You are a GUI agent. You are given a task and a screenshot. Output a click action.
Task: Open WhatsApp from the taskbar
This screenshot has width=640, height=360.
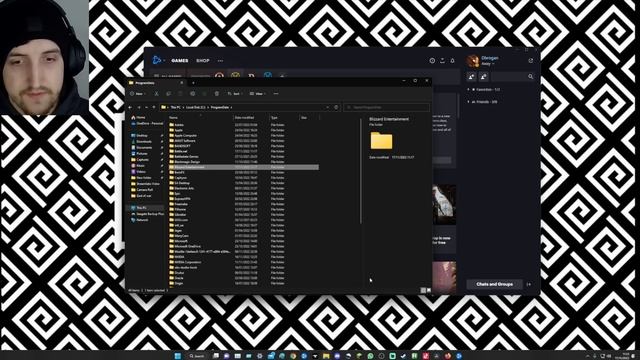370,356
